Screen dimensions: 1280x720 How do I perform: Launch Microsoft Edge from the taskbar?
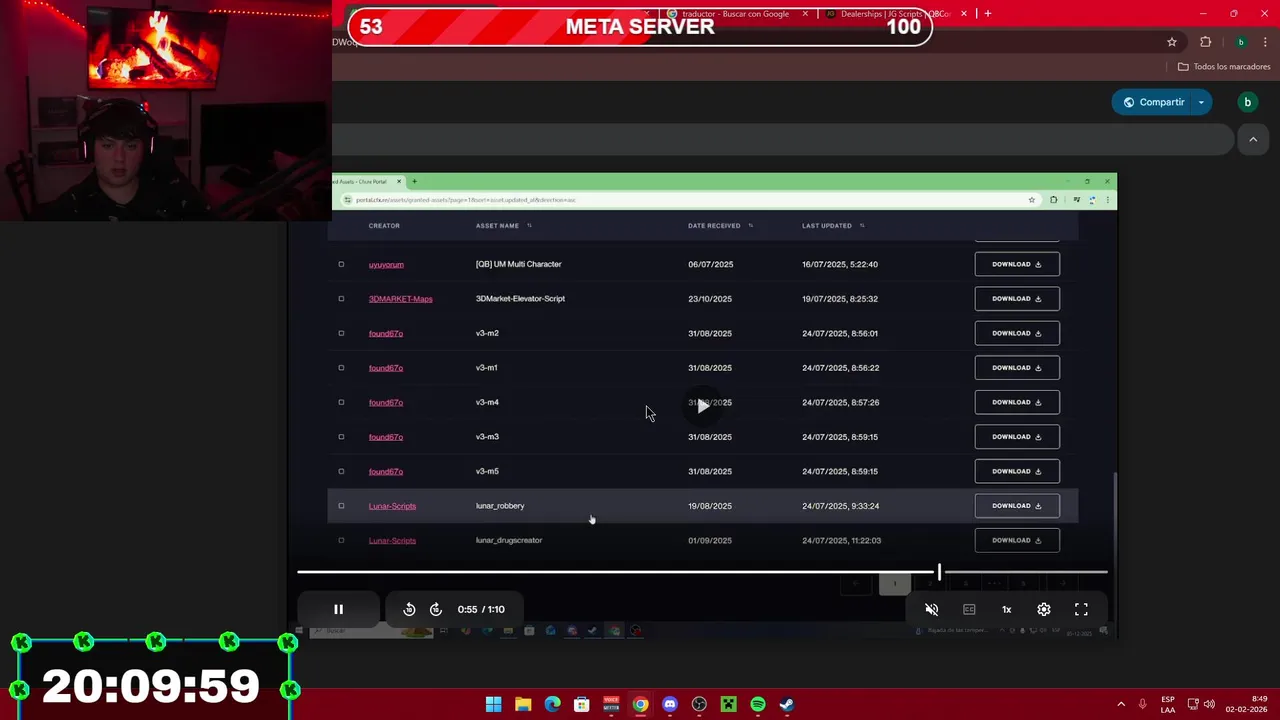(552, 705)
